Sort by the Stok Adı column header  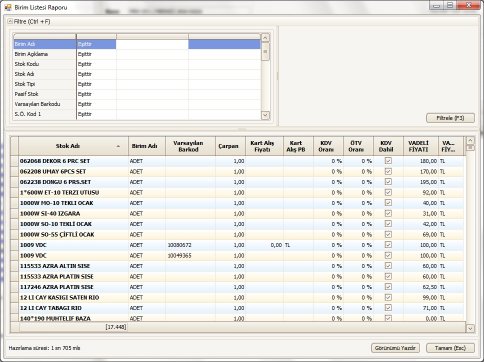(73, 146)
